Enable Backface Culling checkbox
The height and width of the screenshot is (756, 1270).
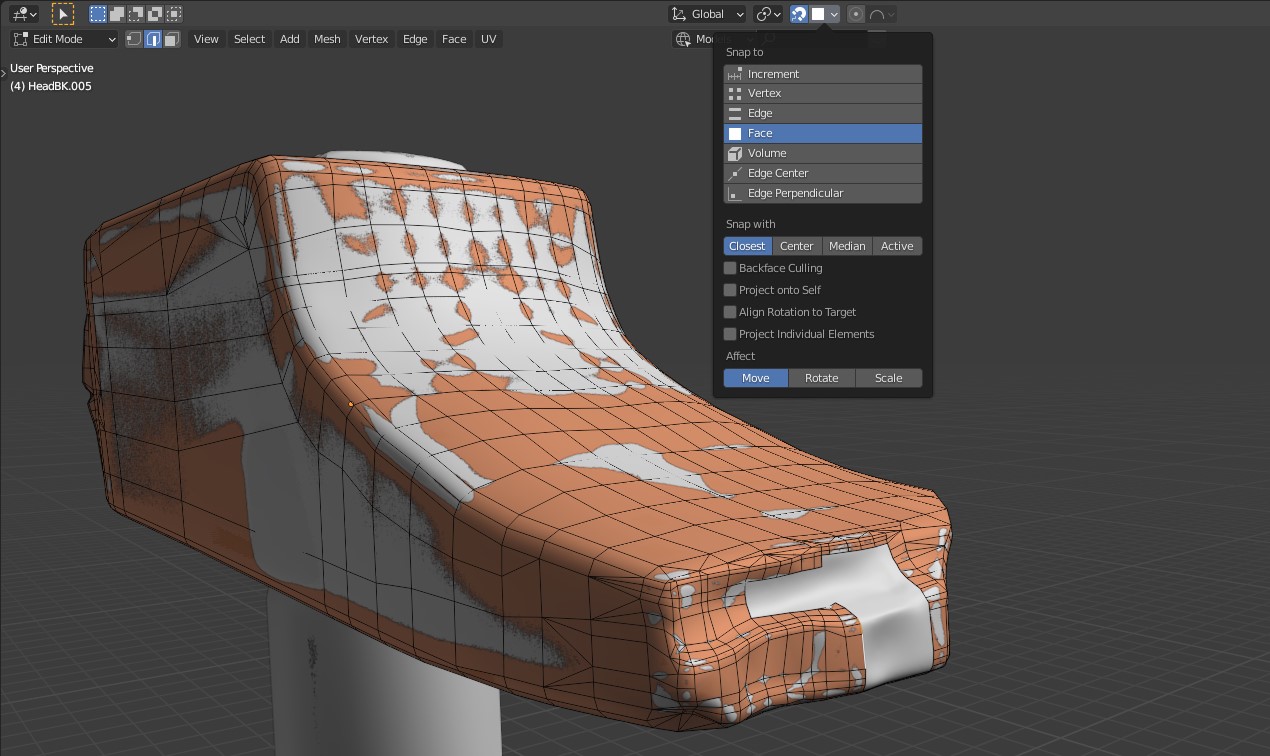pos(730,268)
